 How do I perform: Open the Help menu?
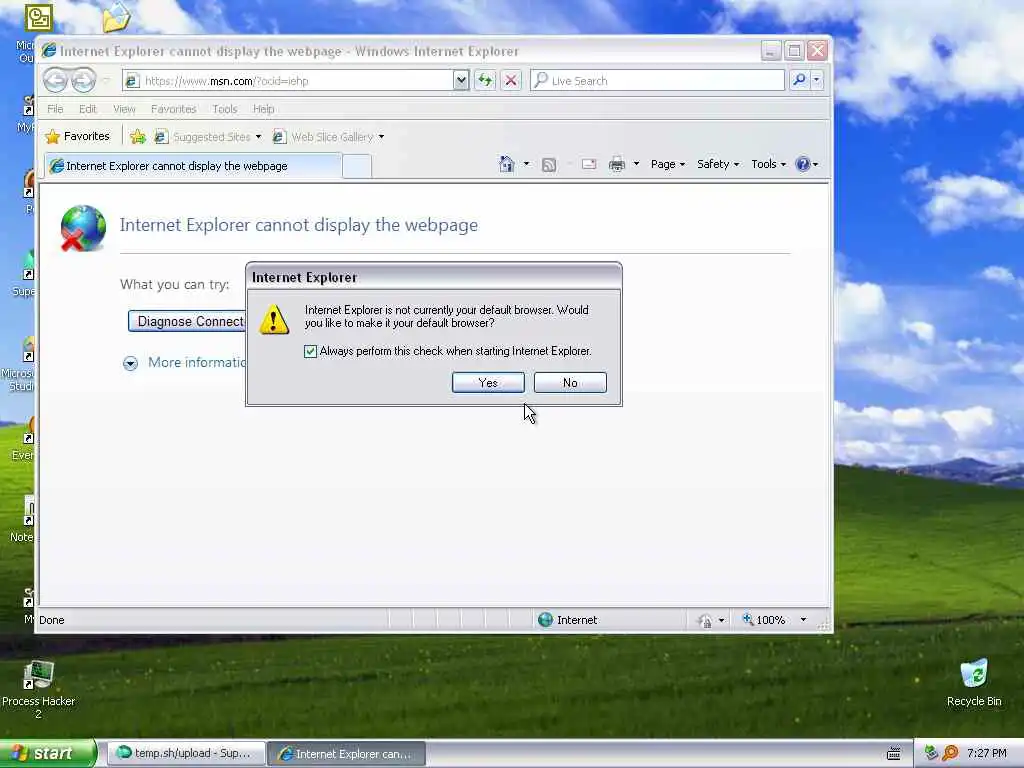[x=263, y=109]
